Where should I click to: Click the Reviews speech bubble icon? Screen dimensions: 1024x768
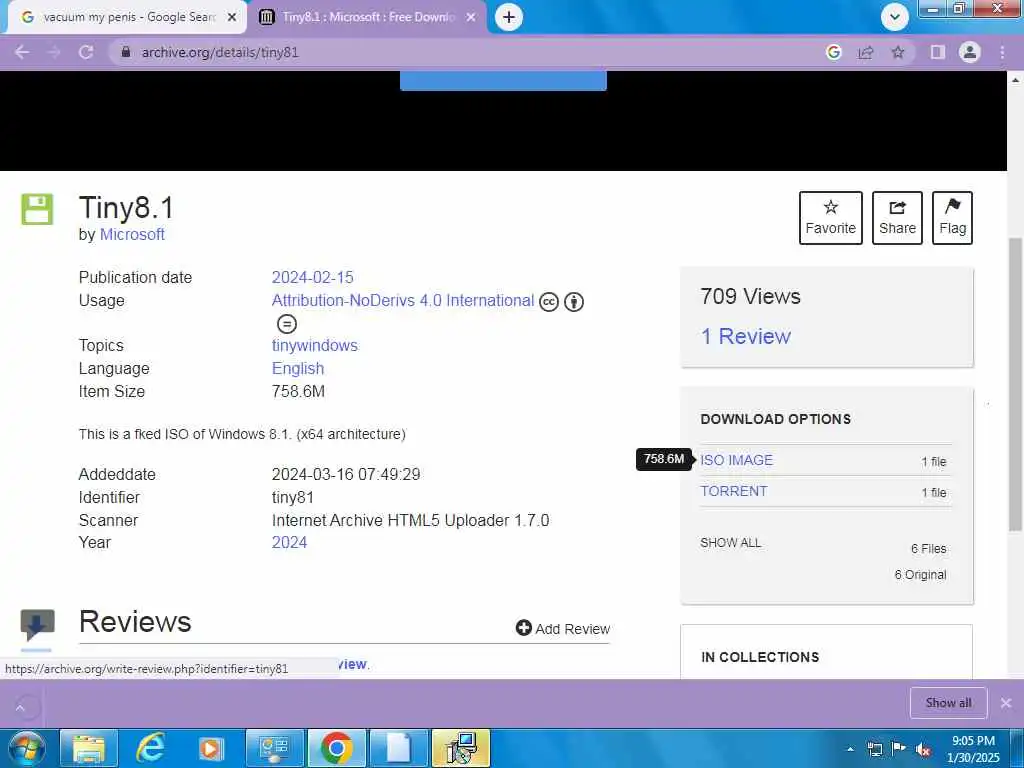click(x=37, y=624)
